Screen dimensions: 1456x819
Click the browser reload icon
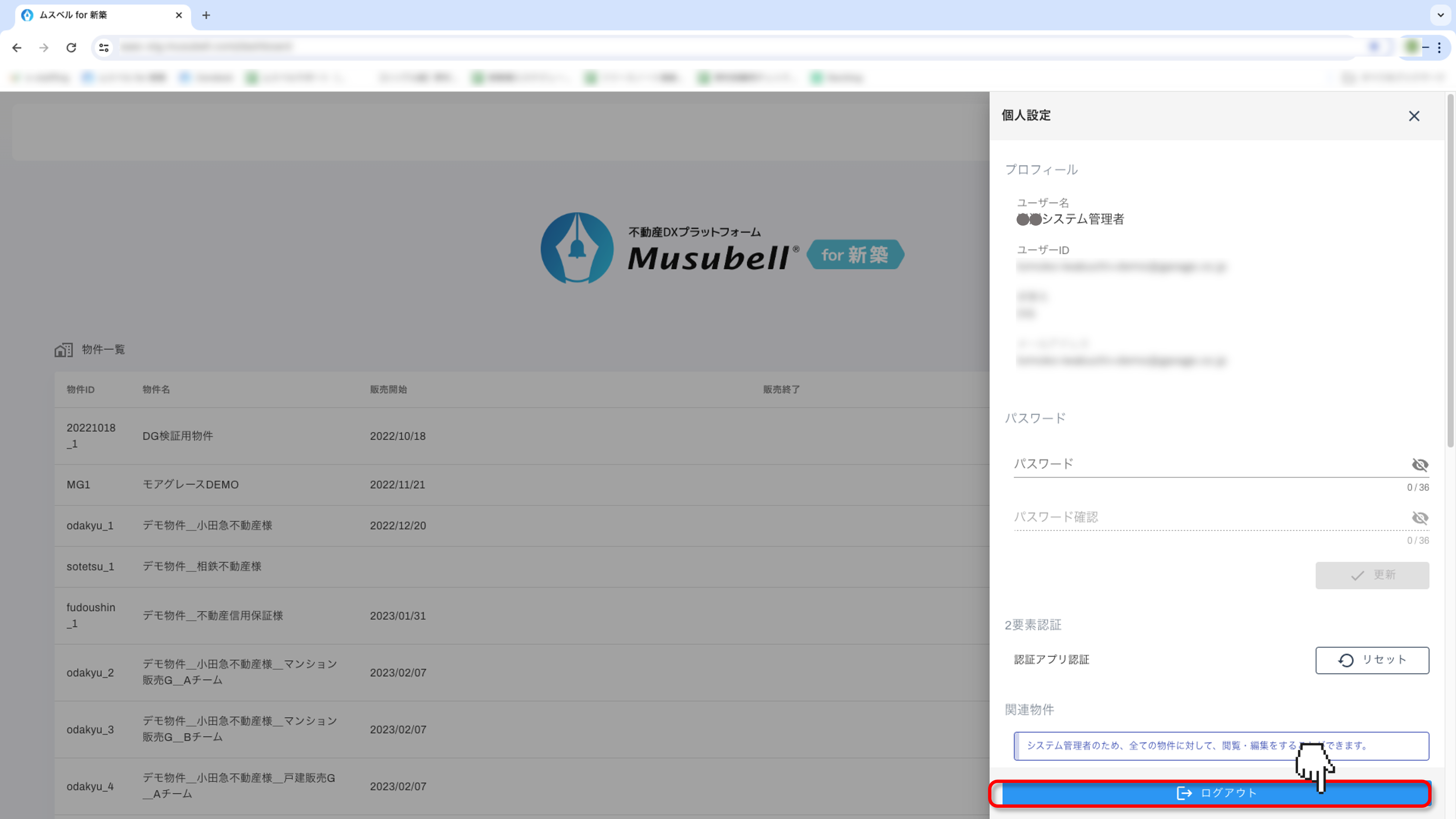pyautogui.click(x=71, y=48)
